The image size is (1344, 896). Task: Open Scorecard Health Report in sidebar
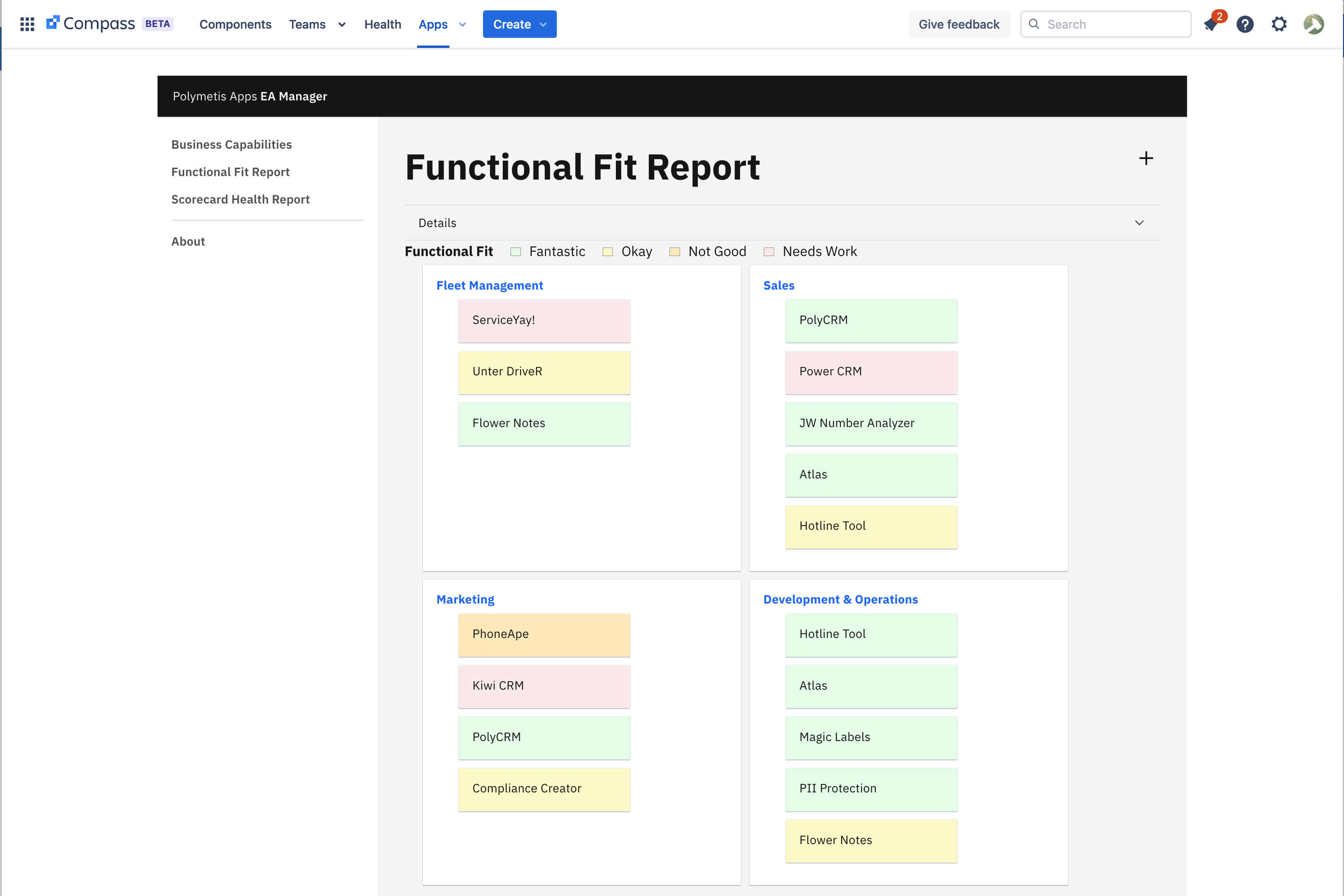[x=240, y=199]
